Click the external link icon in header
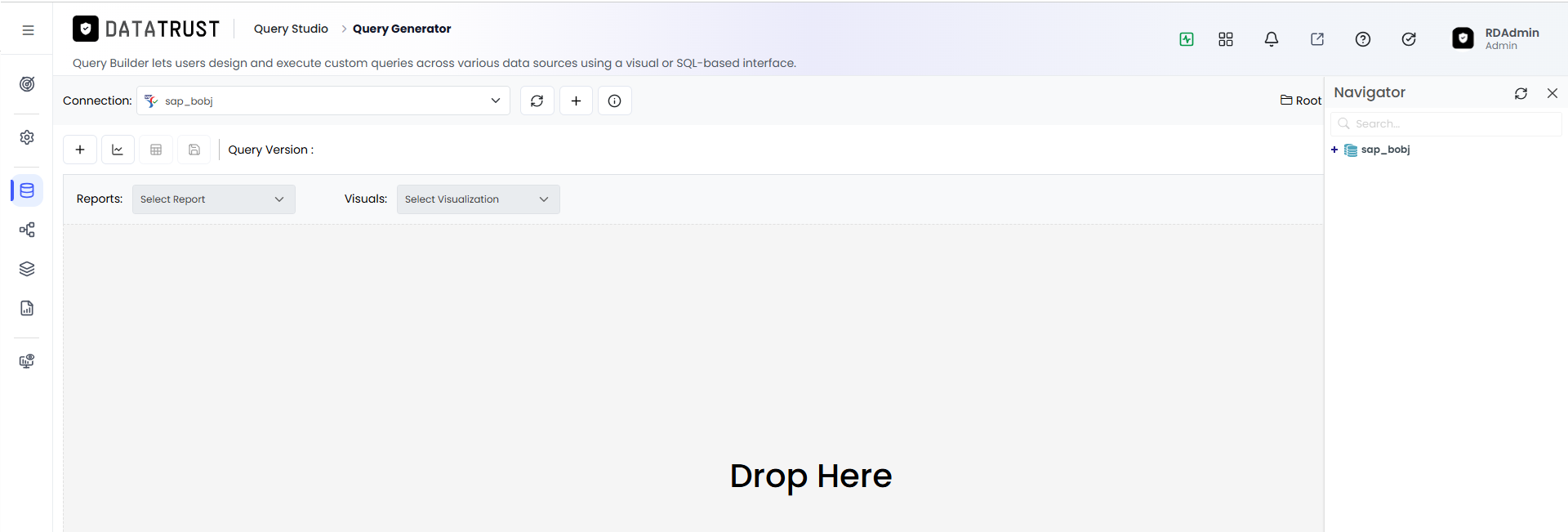 click(x=1317, y=39)
